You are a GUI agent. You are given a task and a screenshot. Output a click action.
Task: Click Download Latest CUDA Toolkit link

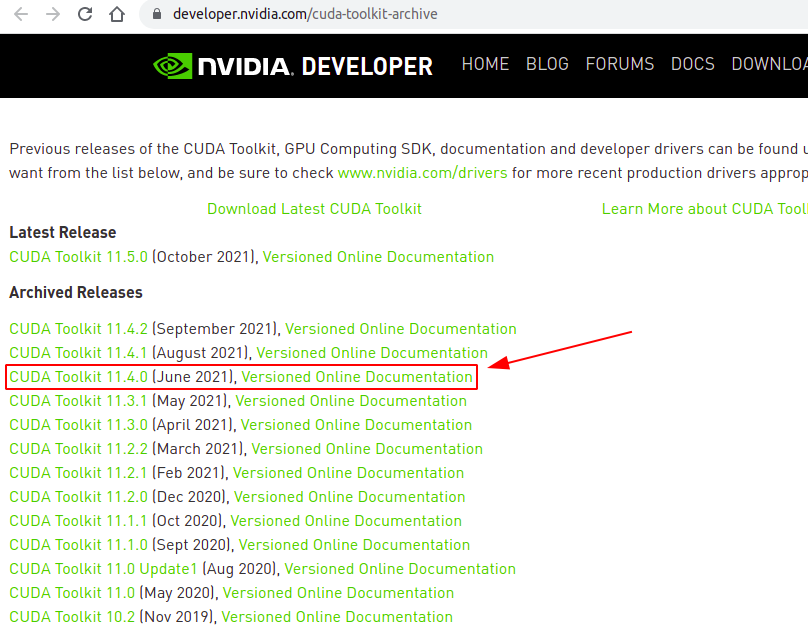(x=314, y=209)
